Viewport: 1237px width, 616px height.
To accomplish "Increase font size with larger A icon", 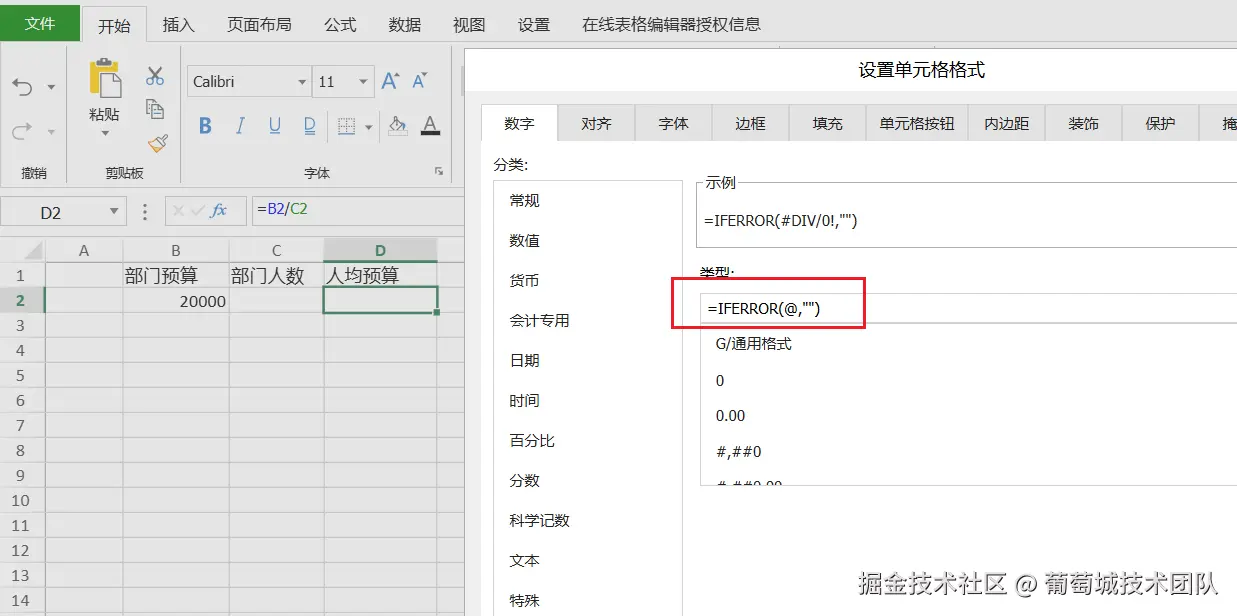I will pos(391,81).
